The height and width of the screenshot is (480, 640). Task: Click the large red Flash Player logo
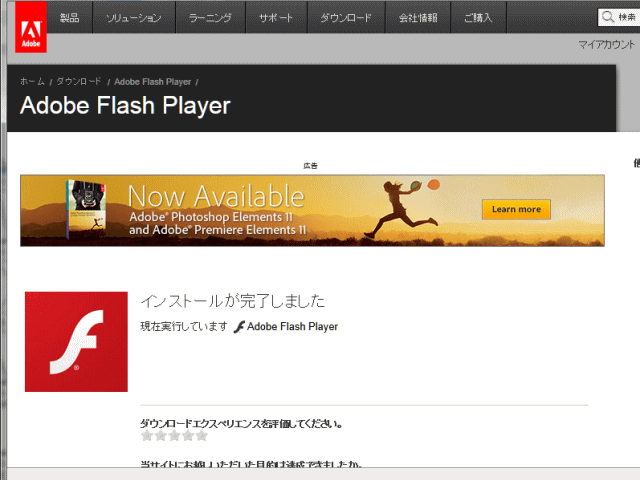(x=76, y=342)
